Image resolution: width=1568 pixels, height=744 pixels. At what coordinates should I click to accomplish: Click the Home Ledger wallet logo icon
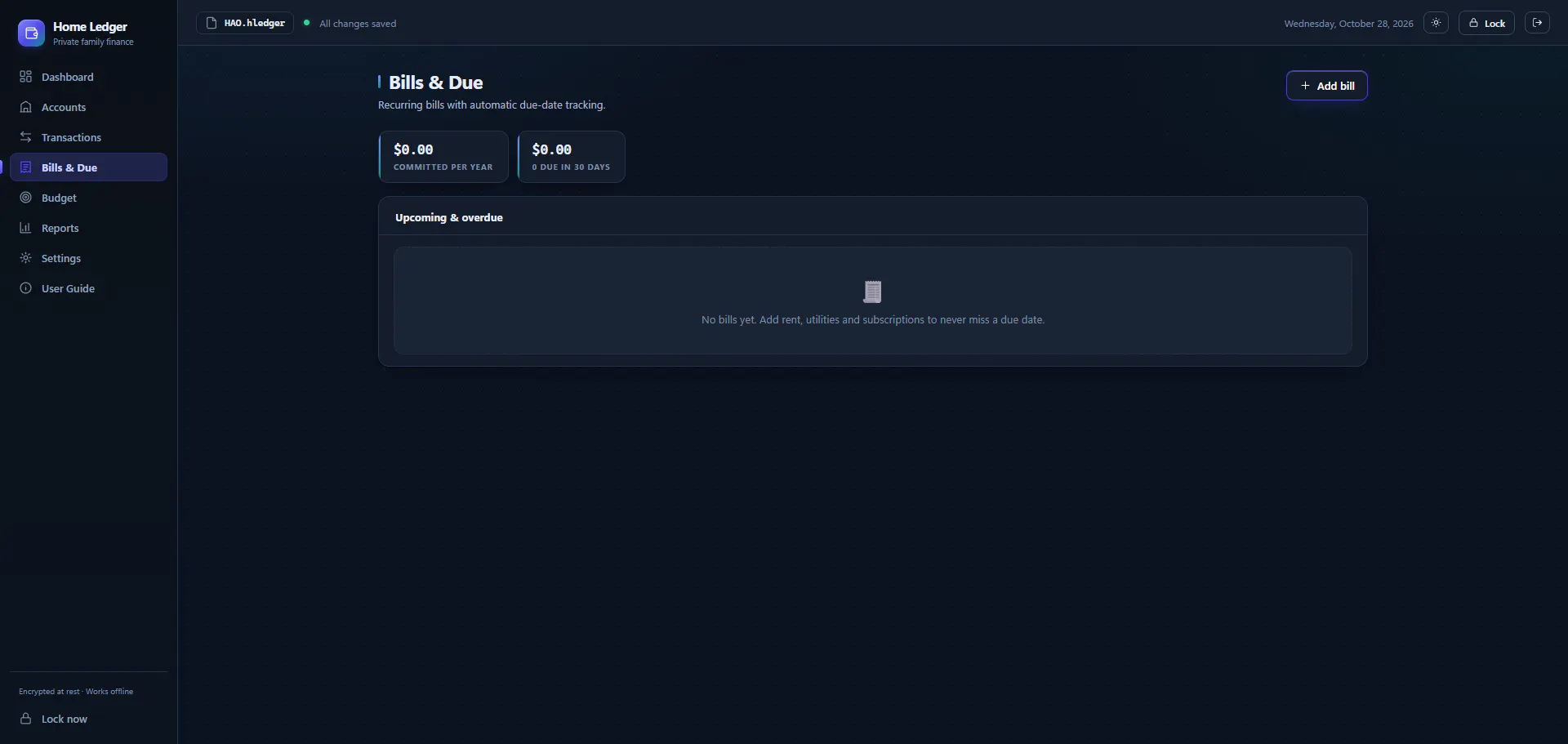pyautogui.click(x=31, y=33)
